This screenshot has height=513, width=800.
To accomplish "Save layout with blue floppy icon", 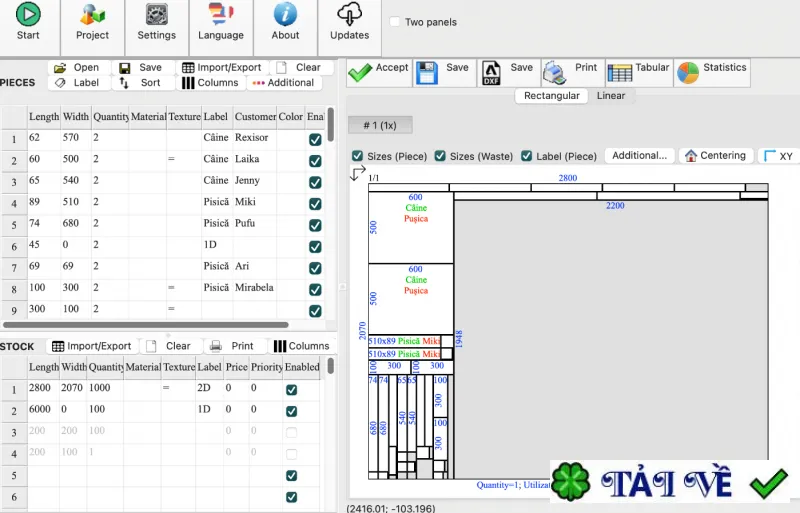I will tap(427, 73).
